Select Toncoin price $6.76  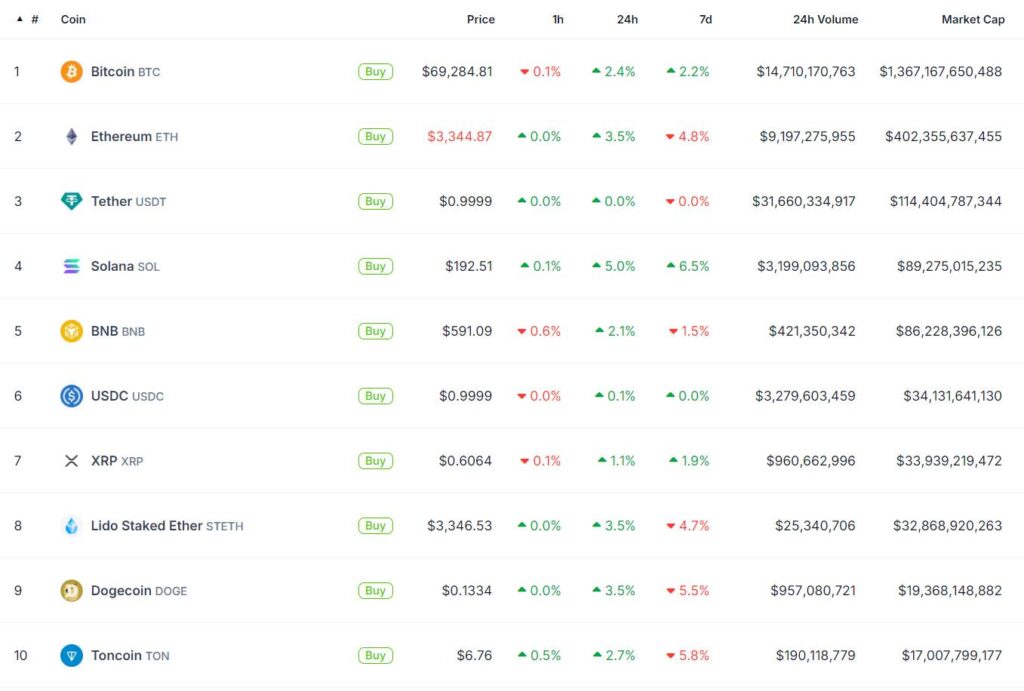click(x=474, y=655)
